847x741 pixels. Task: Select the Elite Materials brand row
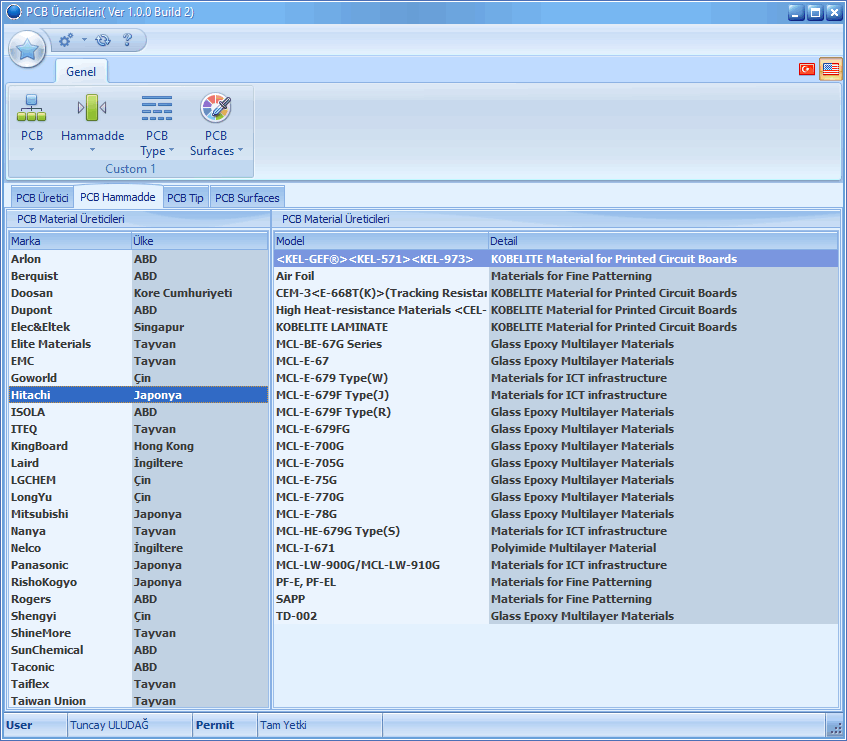[138, 344]
